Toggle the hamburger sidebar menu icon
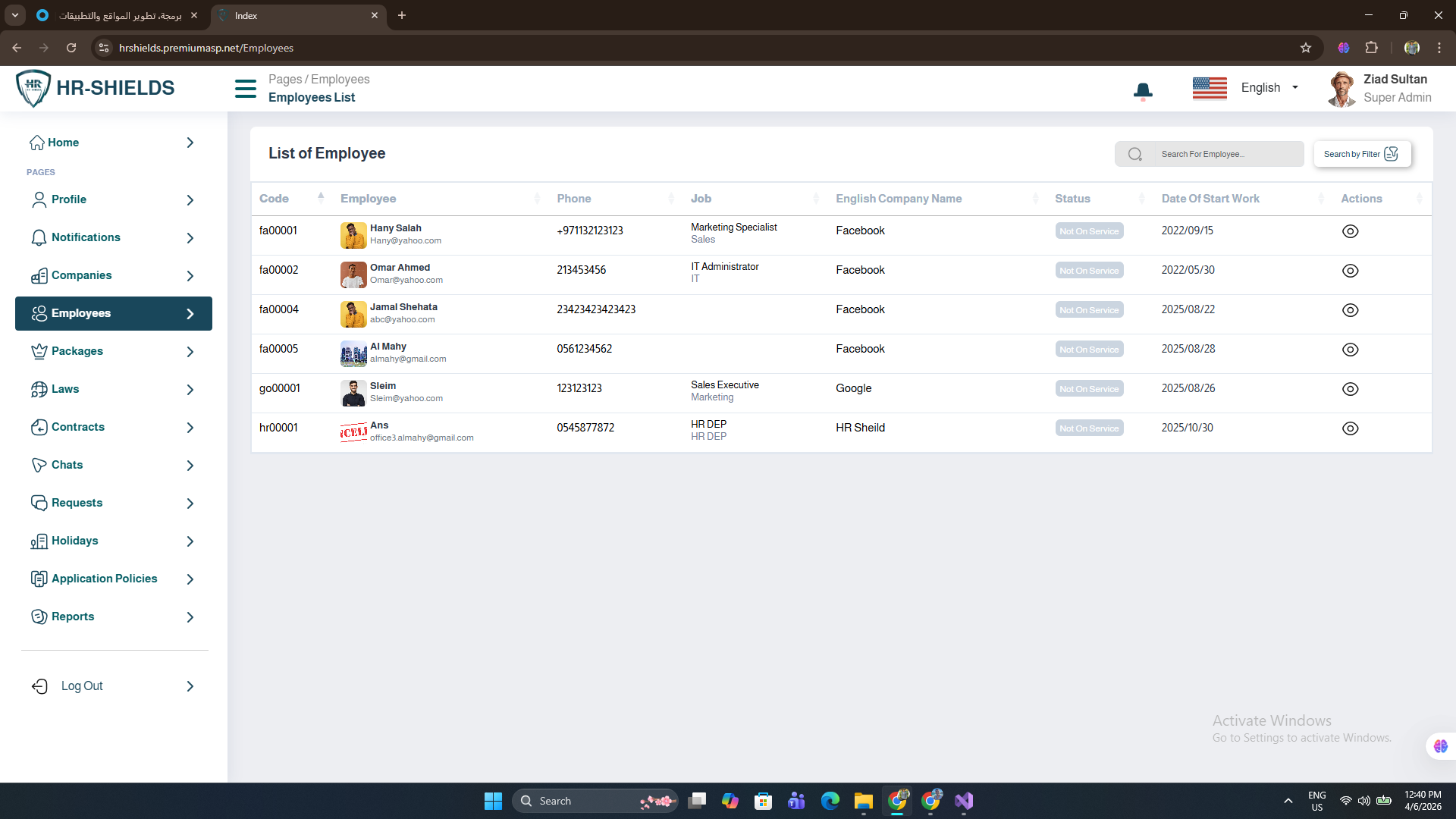The height and width of the screenshot is (819, 1456). click(x=246, y=89)
